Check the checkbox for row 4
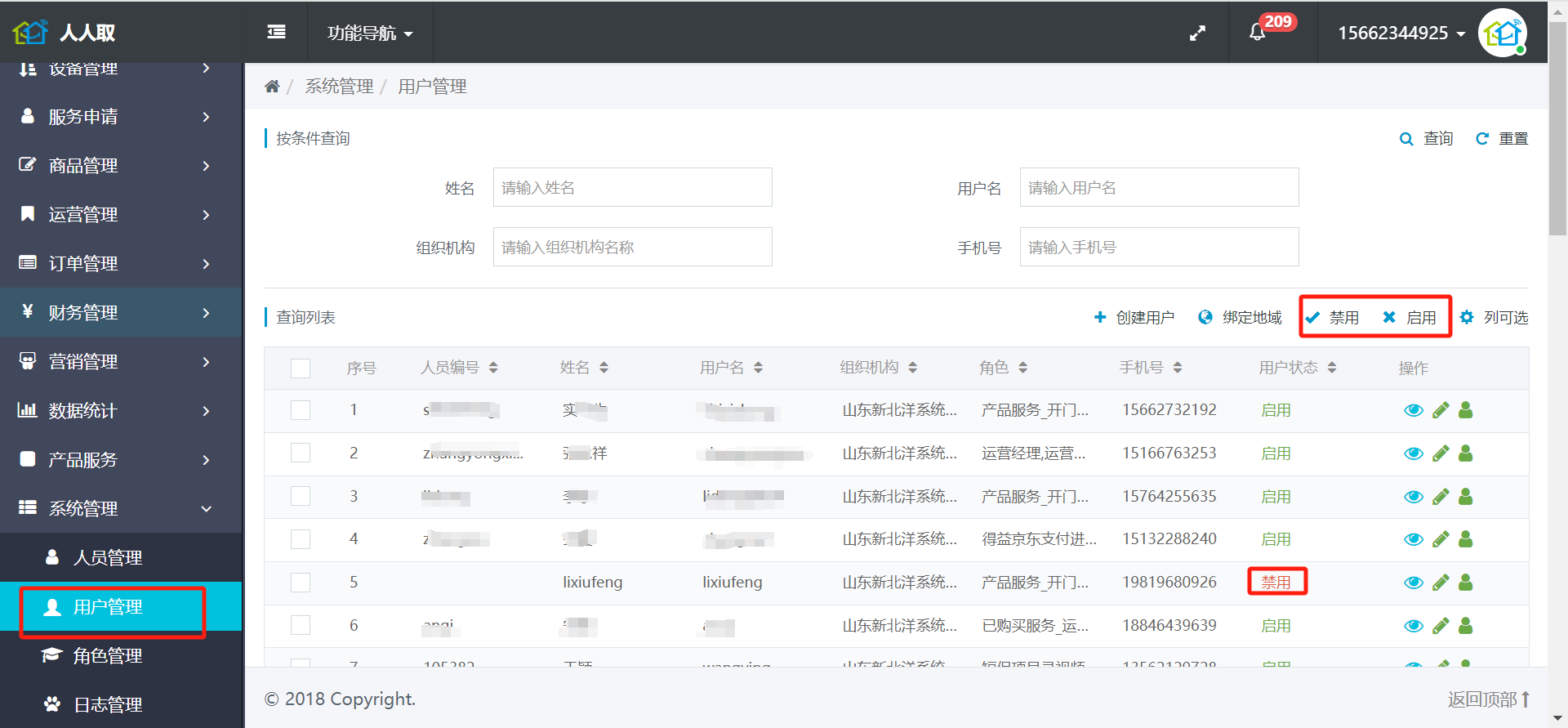Image resolution: width=1568 pixels, height=728 pixels. tap(301, 539)
